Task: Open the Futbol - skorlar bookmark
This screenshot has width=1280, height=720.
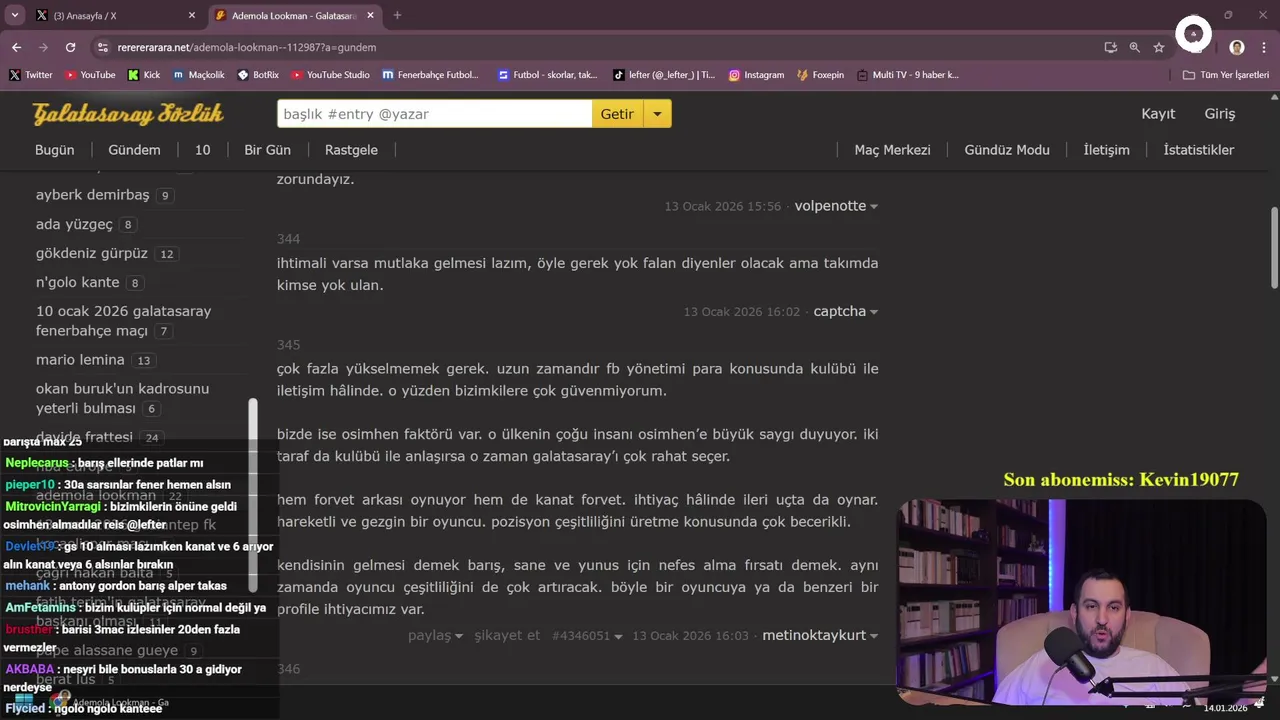Action: point(547,75)
